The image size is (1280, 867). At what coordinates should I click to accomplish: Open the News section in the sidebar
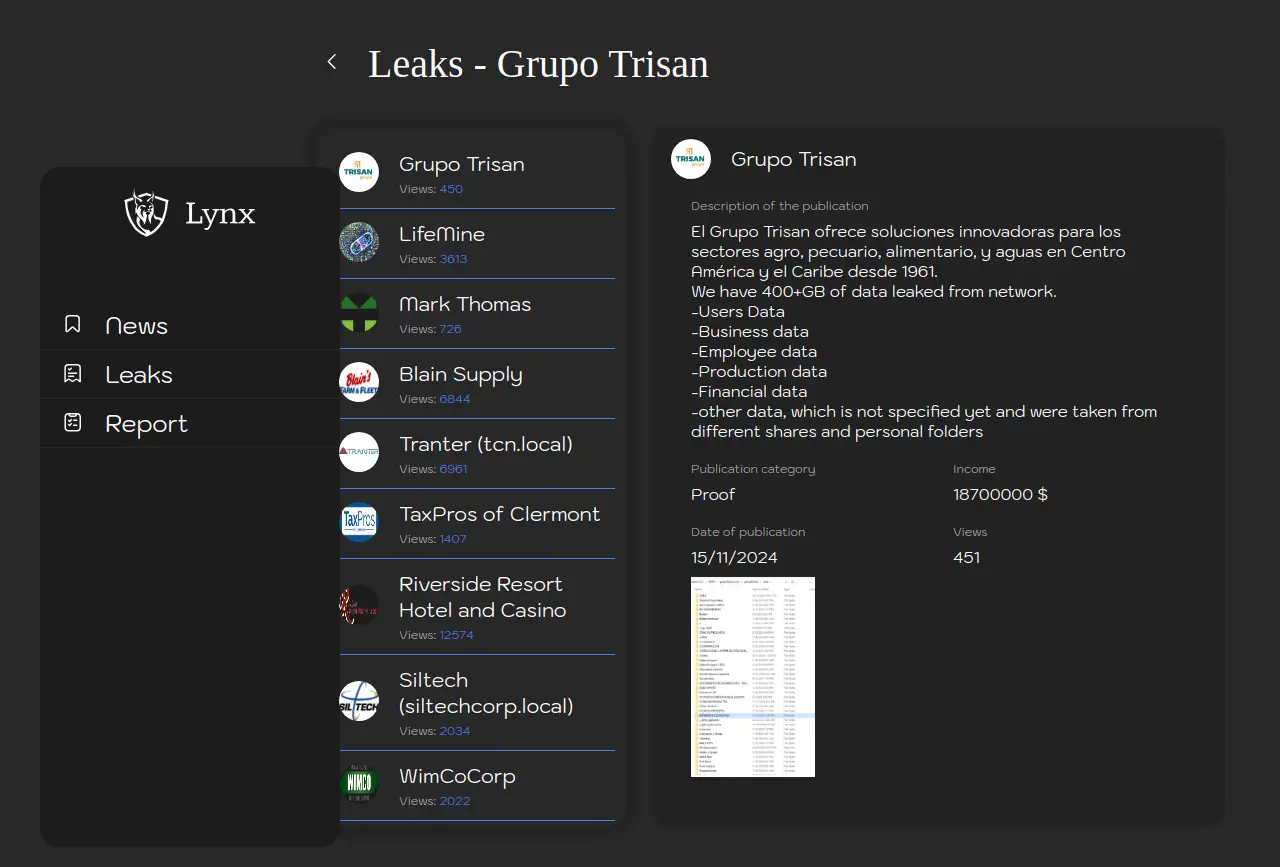[137, 326]
